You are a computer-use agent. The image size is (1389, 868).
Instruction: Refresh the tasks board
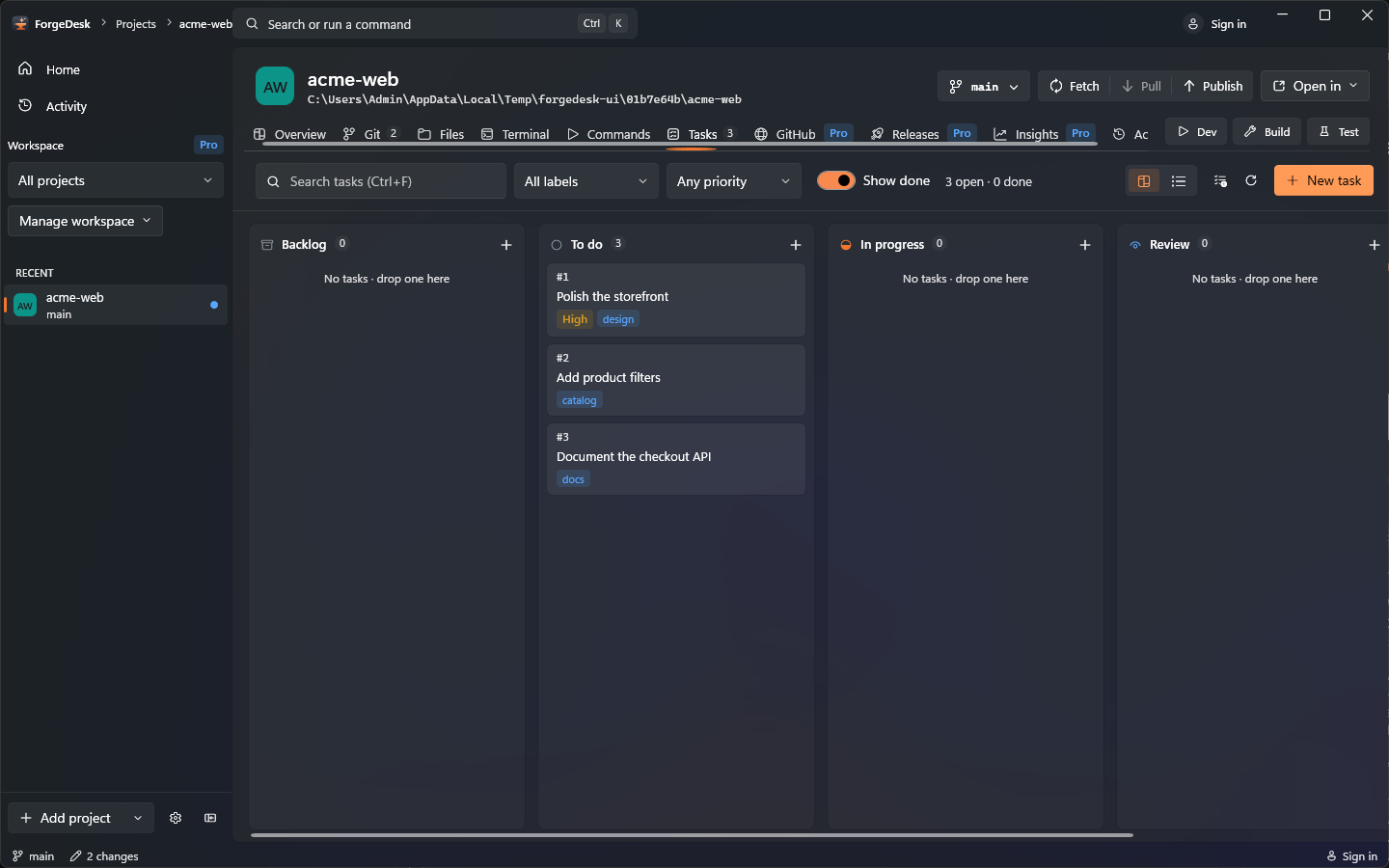coord(1251,180)
